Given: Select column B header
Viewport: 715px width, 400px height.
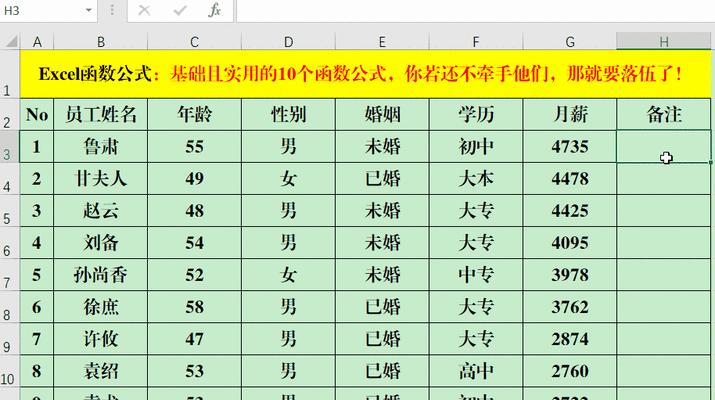Looking at the screenshot, I should click(x=101, y=42).
